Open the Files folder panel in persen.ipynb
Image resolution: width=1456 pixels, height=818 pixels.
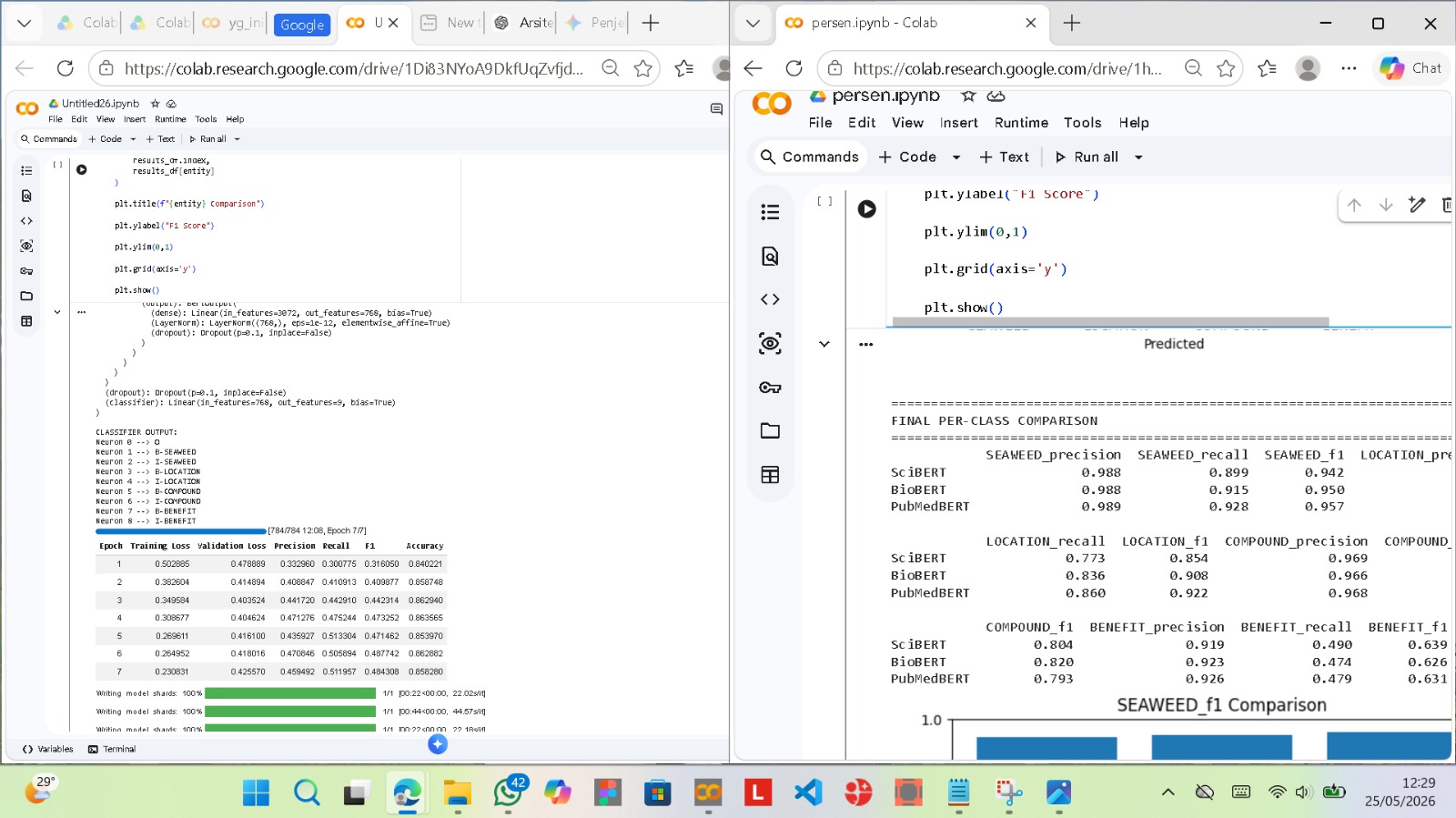pyautogui.click(x=770, y=430)
